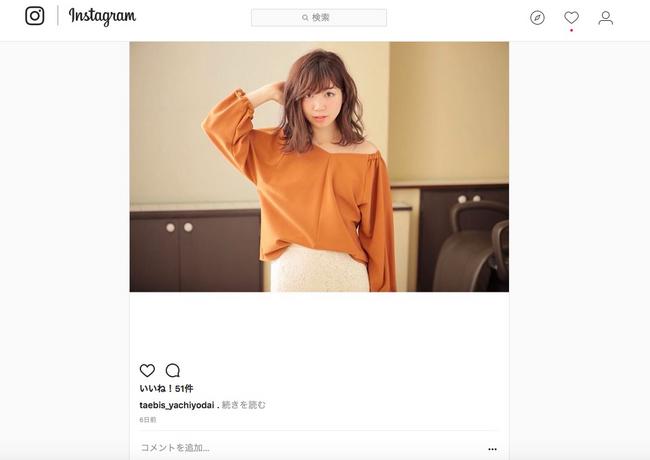Expand caption with 続きを読む
Screen dimensions: 650x460
243,405
